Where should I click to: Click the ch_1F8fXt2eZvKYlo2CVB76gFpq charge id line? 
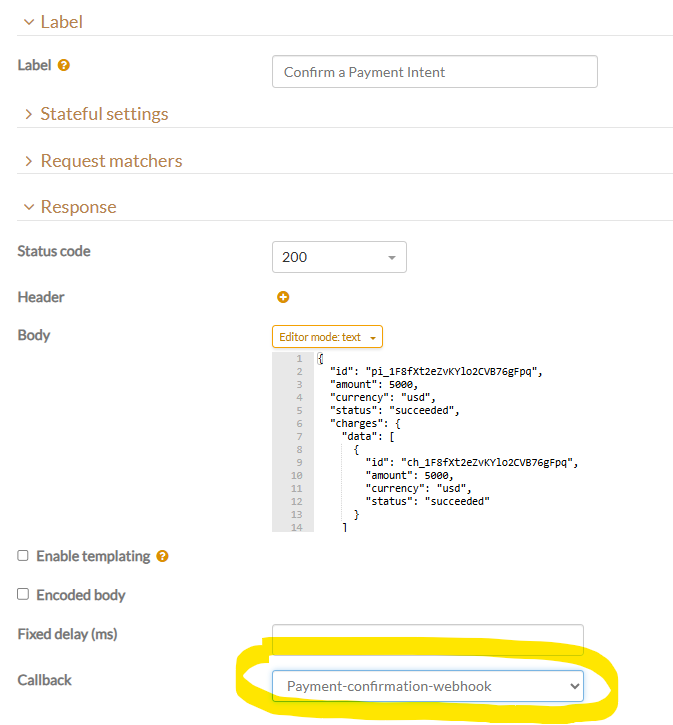click(x=471, y=462)
